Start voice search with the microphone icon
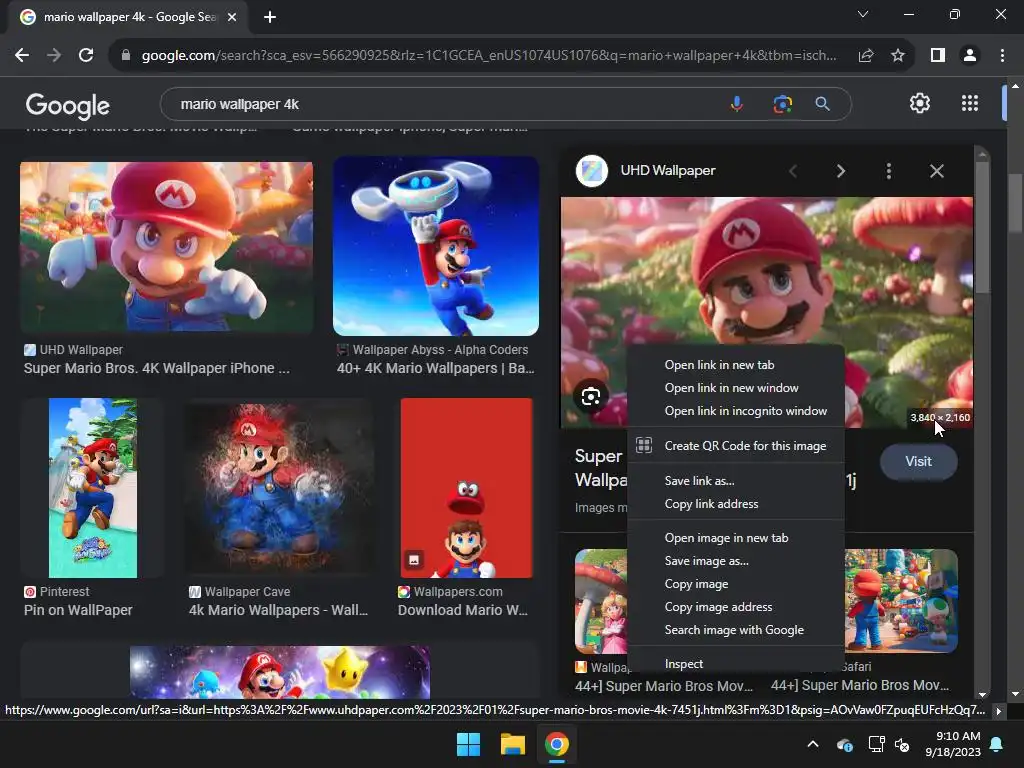Image resolution: width=1024 pixels, height=768 pixels. pos(737,104)
